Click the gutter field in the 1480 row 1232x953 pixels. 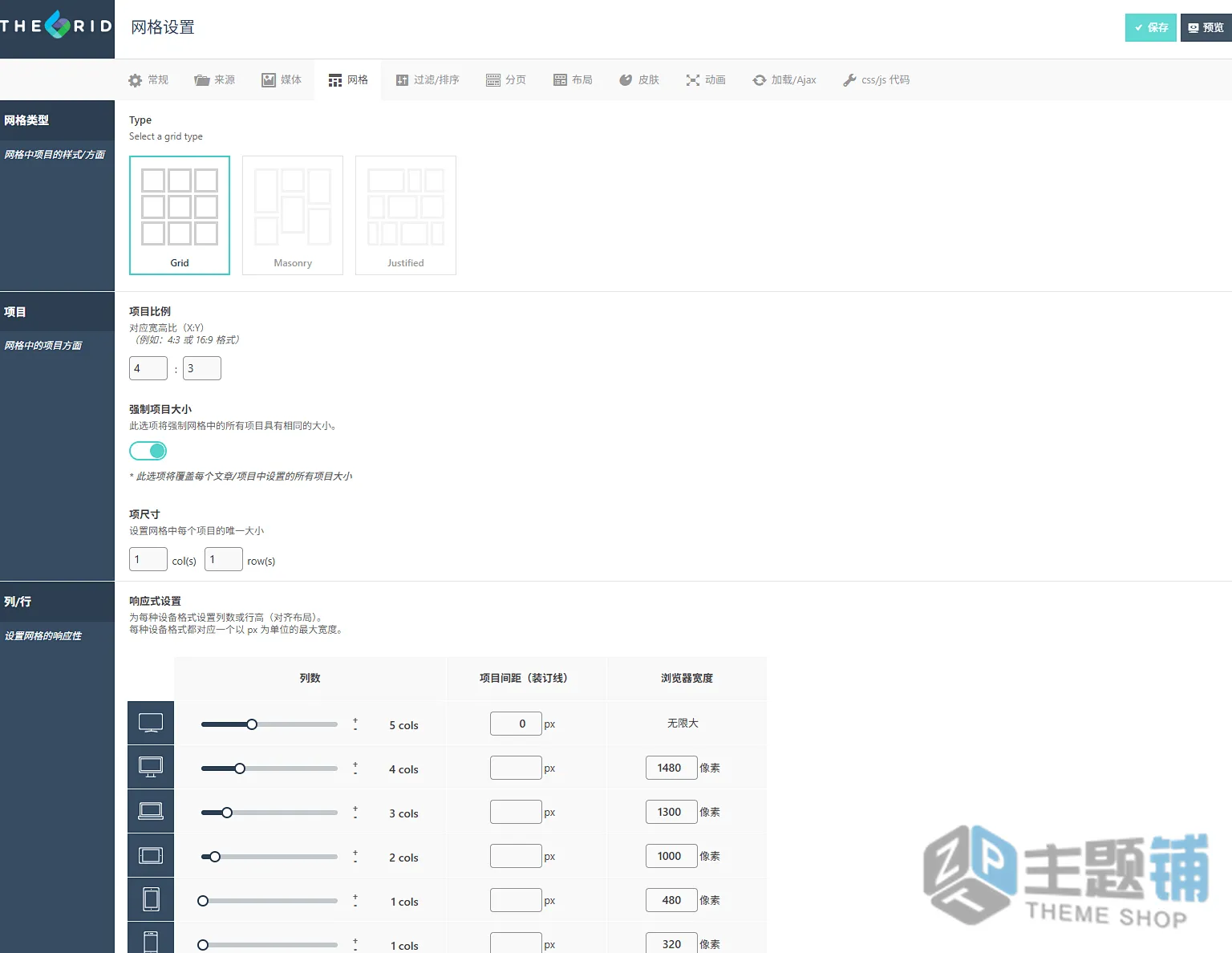516,768
